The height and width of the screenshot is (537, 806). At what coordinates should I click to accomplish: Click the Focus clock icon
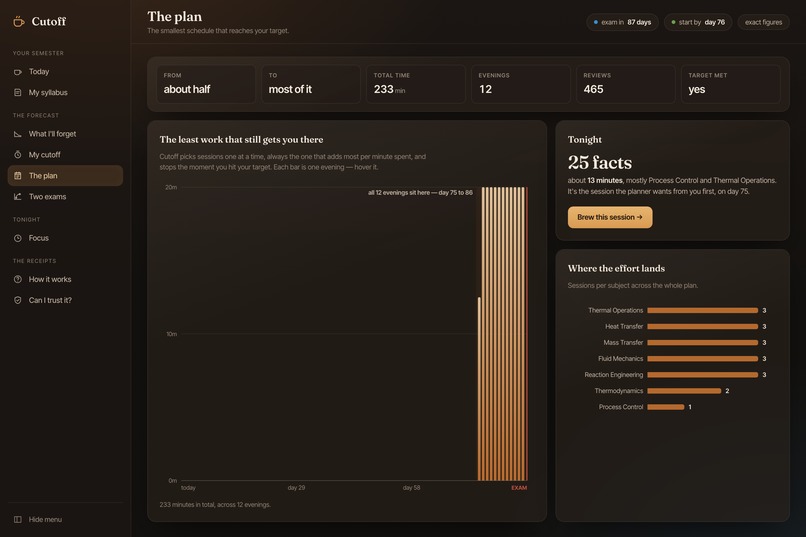[x=17, y=238]
